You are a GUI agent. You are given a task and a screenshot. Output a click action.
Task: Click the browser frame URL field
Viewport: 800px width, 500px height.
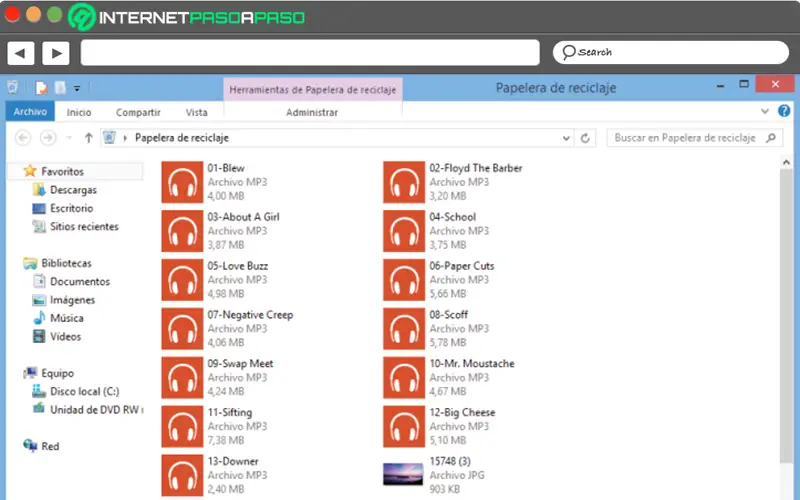[310, 53]
